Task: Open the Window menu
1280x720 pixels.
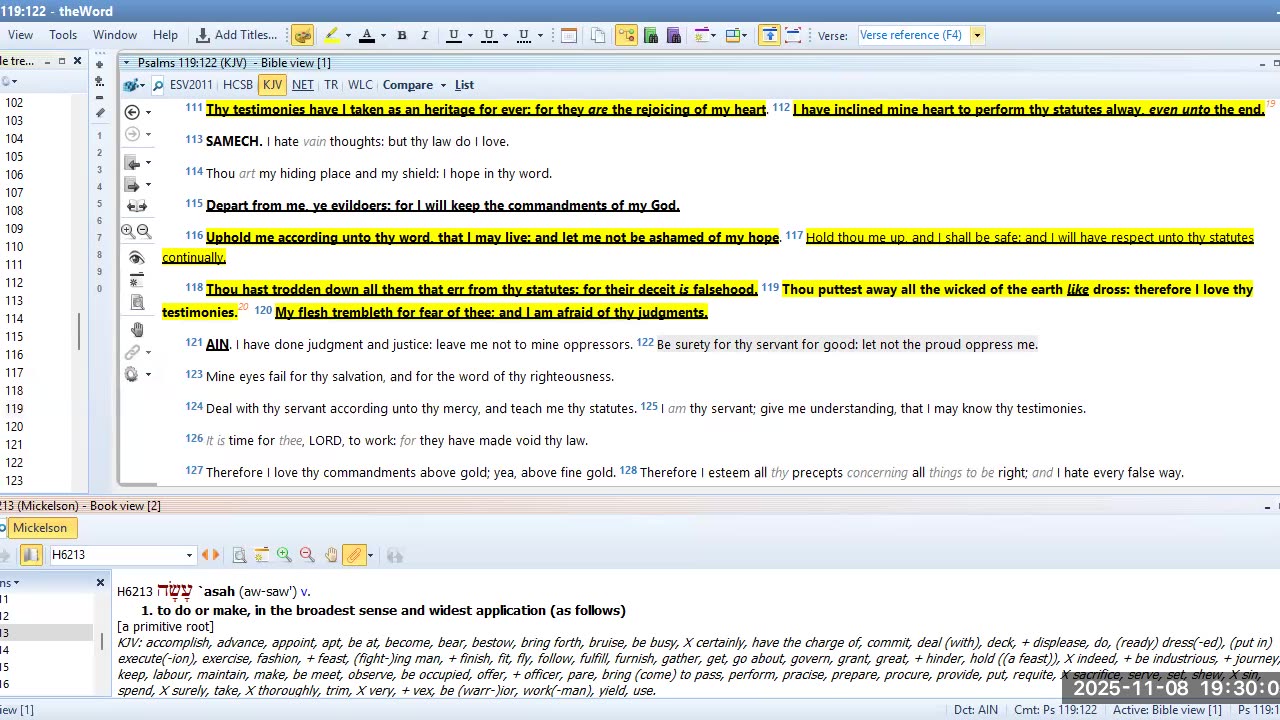Action: [x=115, y=35]
